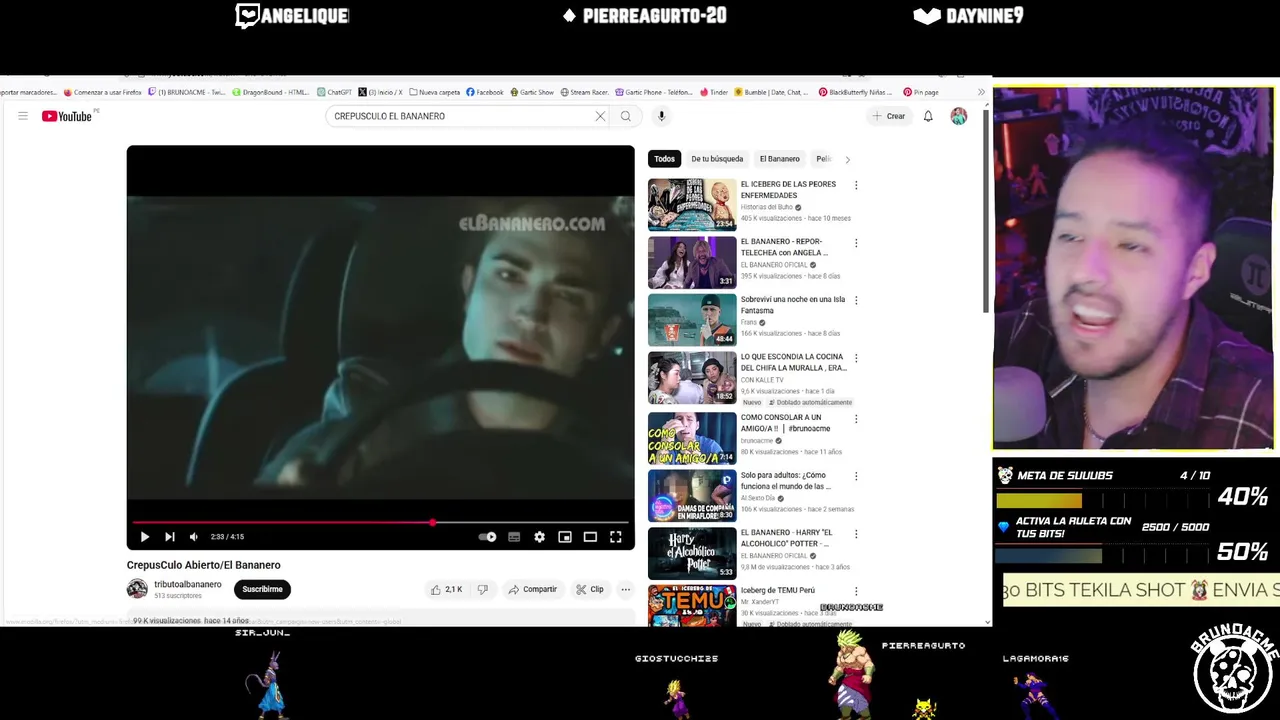This screenshot has width=1280, height=720.
Task: Start voice search with microphone icon
Action: point(661,116)
